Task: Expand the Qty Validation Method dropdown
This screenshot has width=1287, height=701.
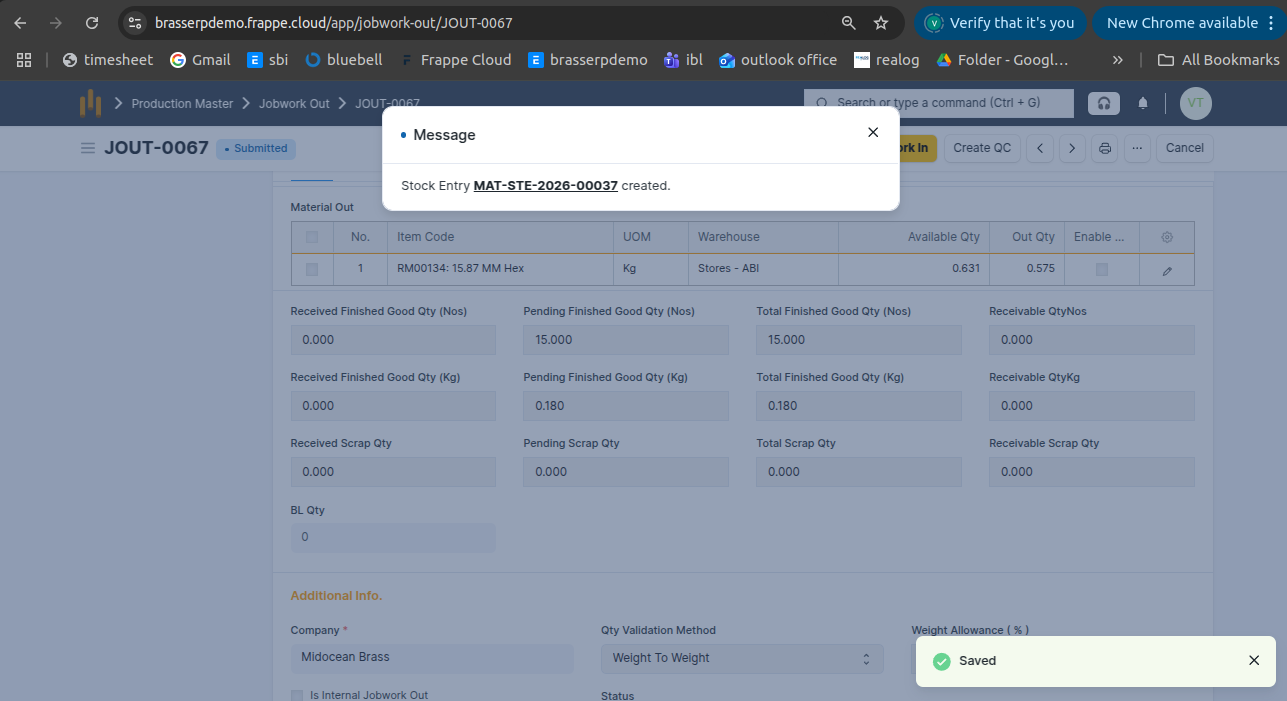Action: point(741,658)
